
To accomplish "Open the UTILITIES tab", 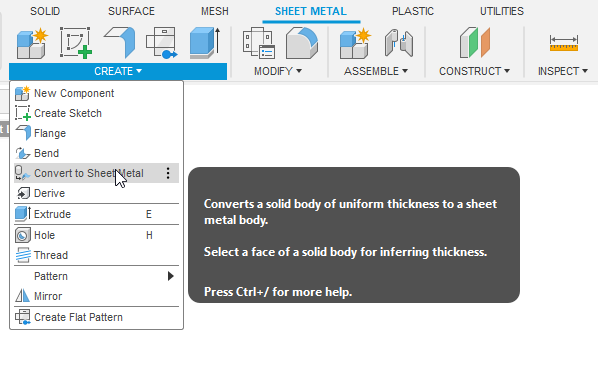I will [502, 11].
